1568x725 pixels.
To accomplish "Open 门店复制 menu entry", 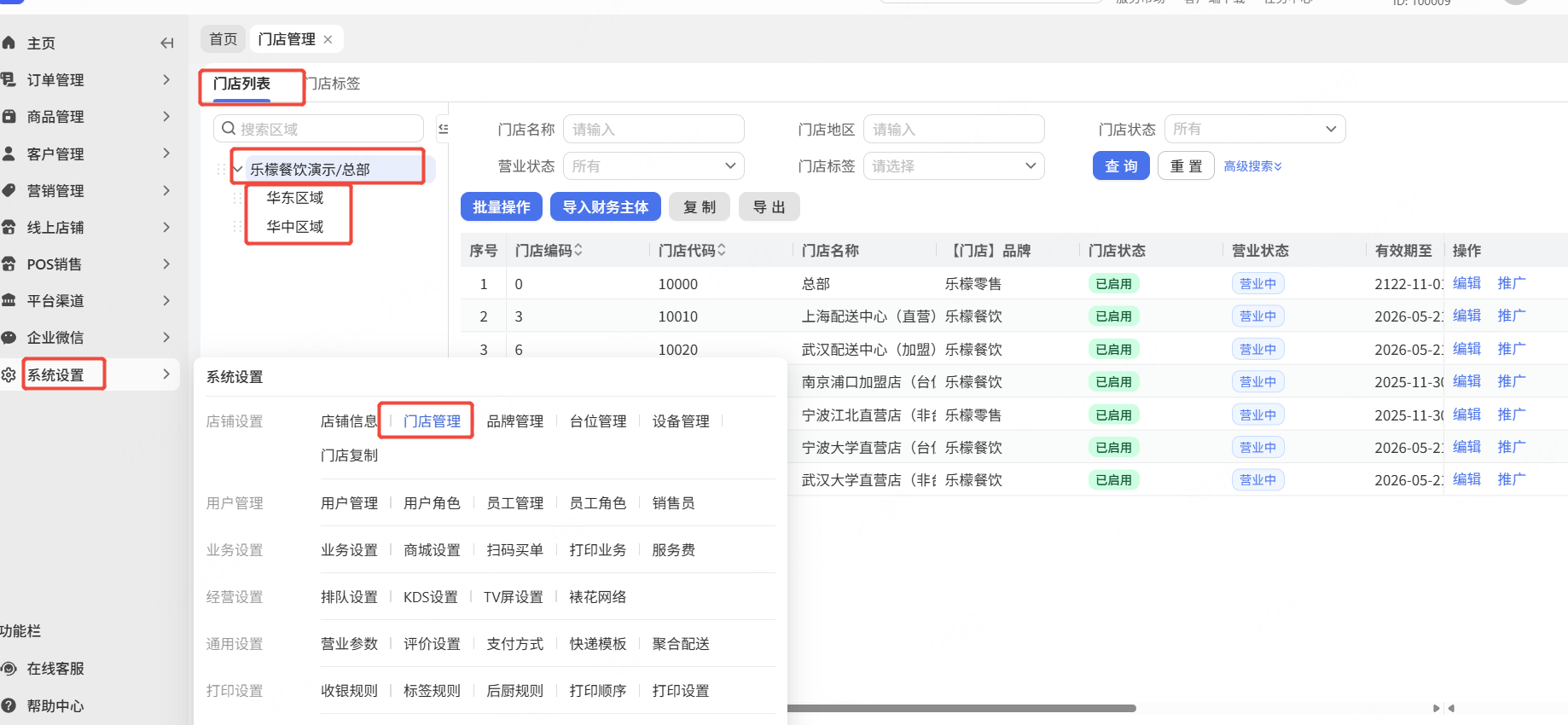I will (349, 455).
